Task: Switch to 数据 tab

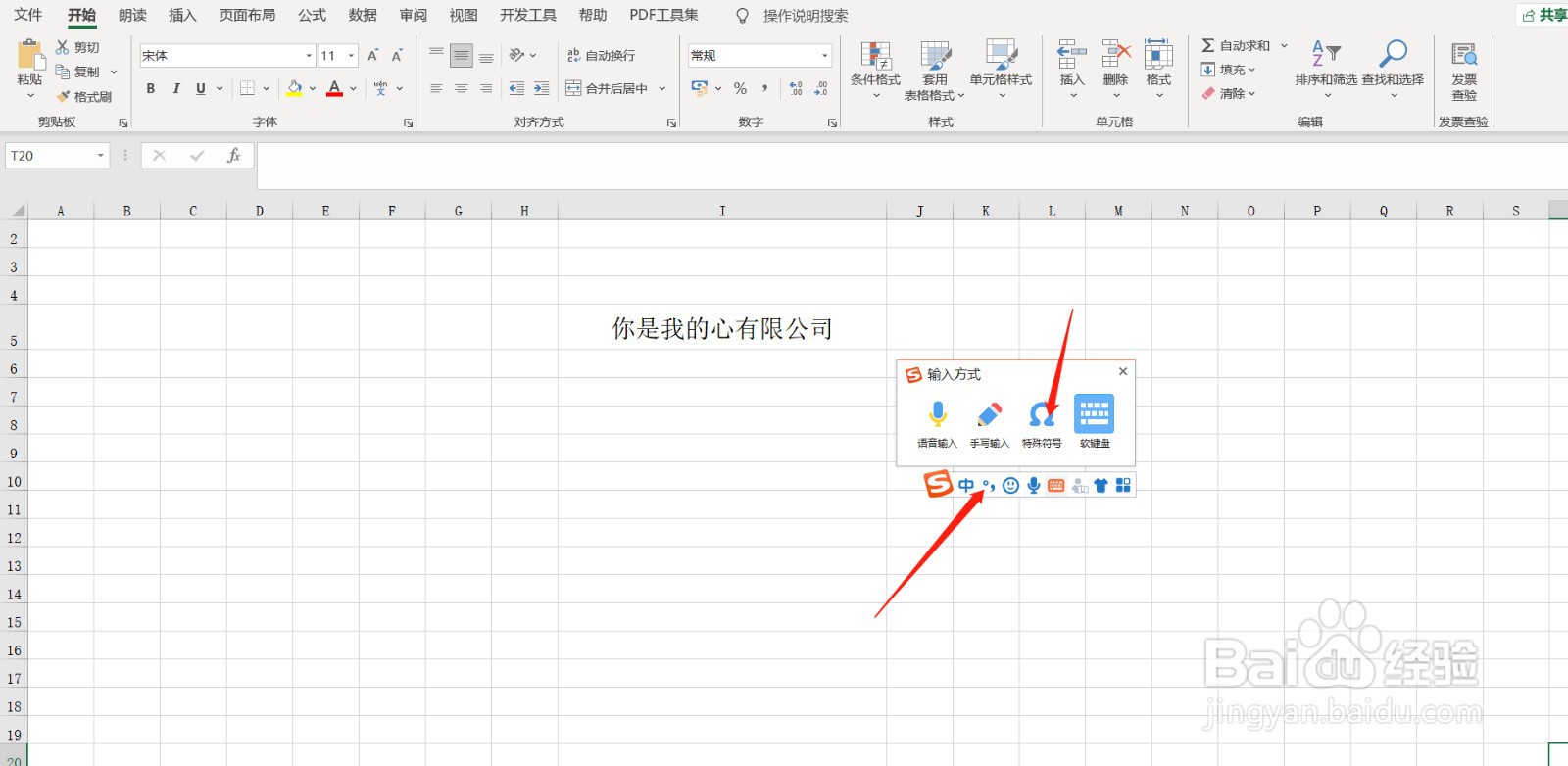Action: click(x=363, y=15)
